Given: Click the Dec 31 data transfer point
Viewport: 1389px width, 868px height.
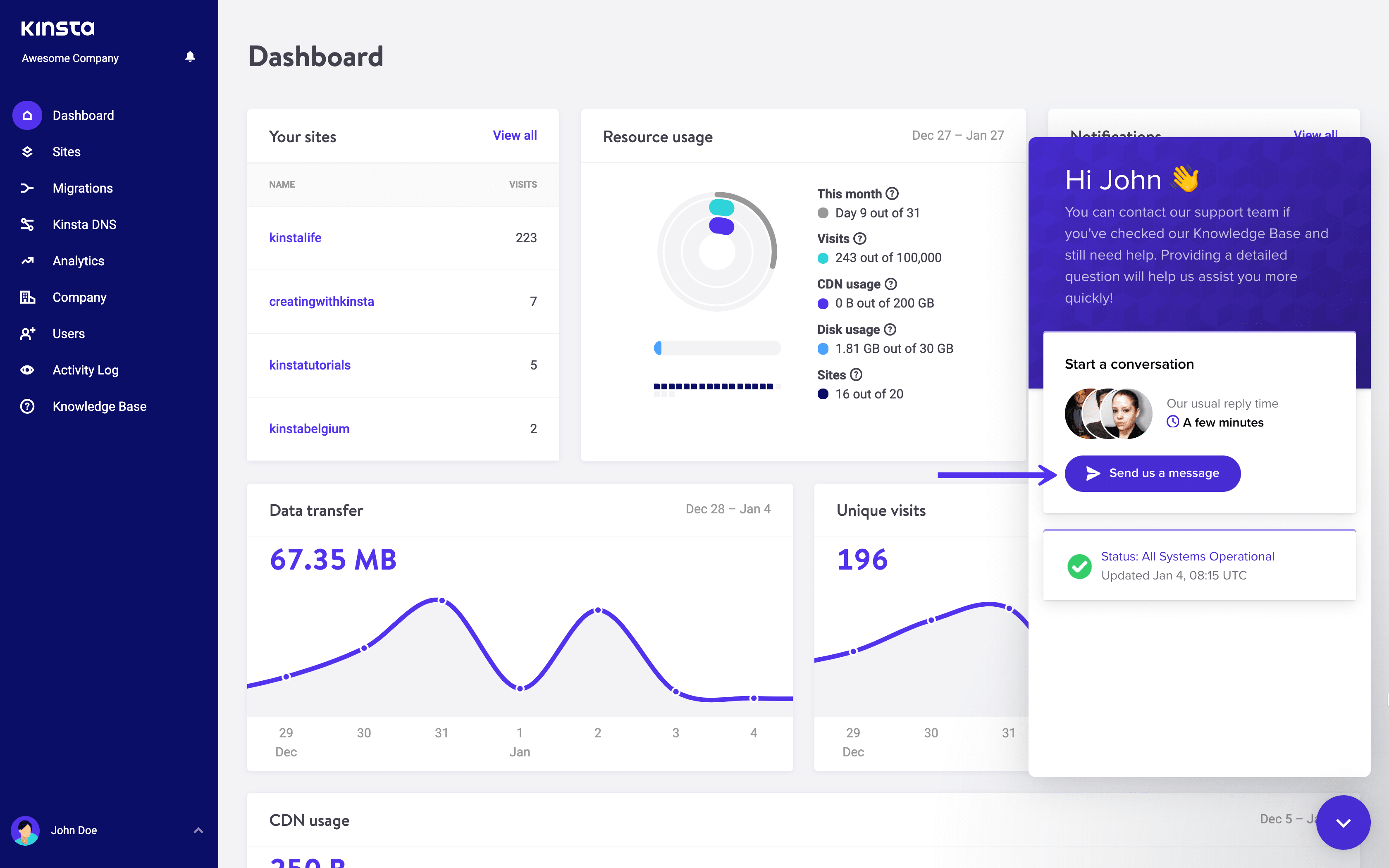Looking at the screenshot, I should pyautogui.click(x=442, y=601).
